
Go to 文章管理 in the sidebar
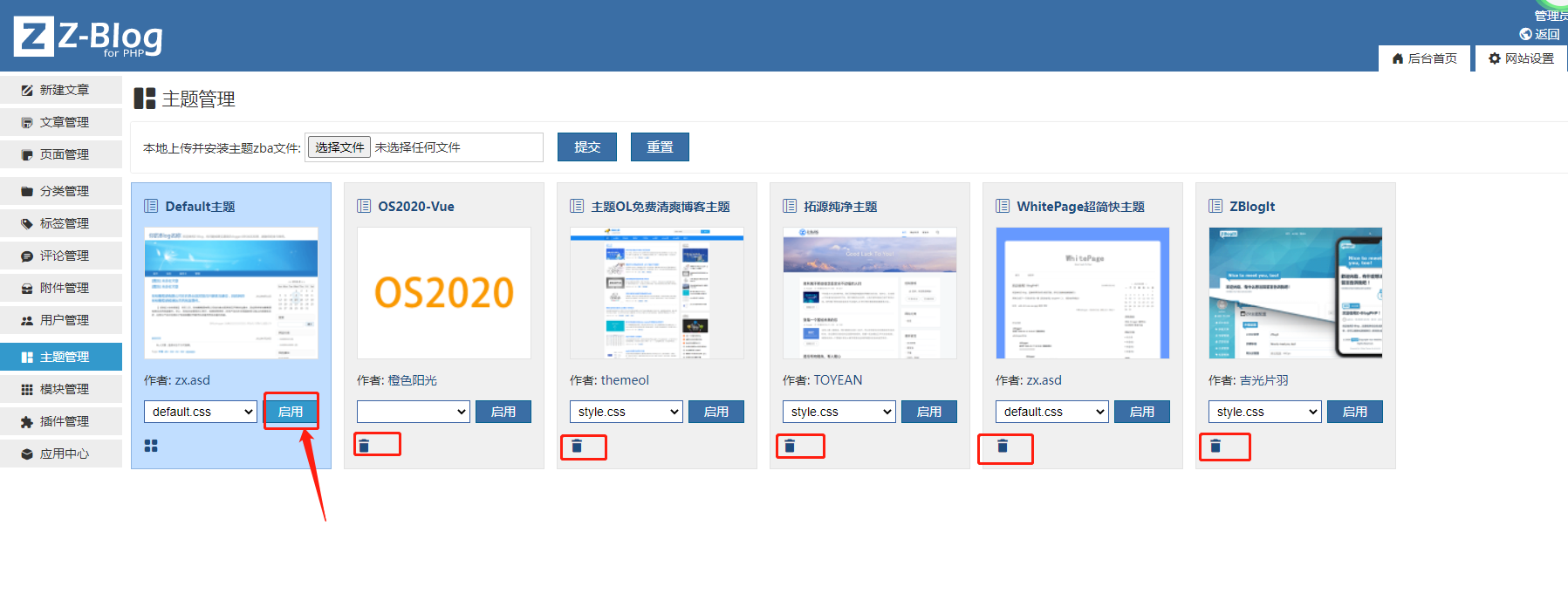click(x=61, y=122)
